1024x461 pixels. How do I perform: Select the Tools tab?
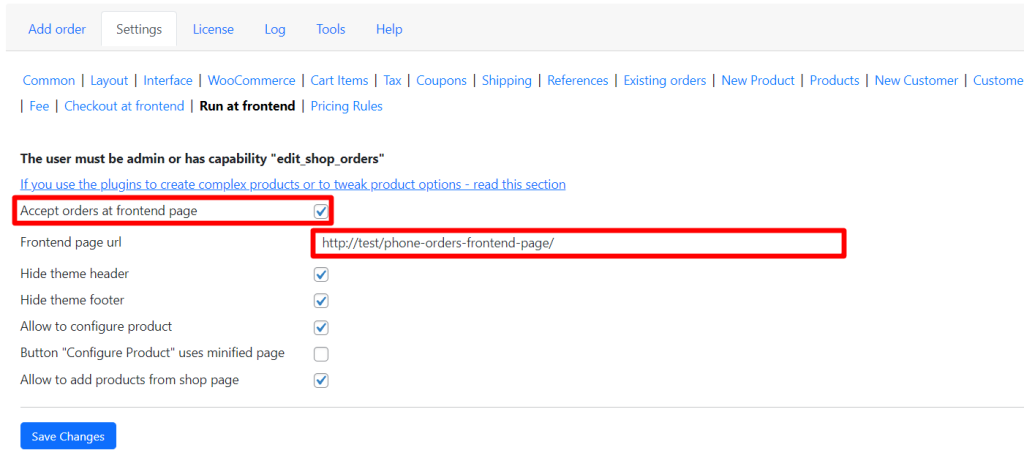coord(331,29)
